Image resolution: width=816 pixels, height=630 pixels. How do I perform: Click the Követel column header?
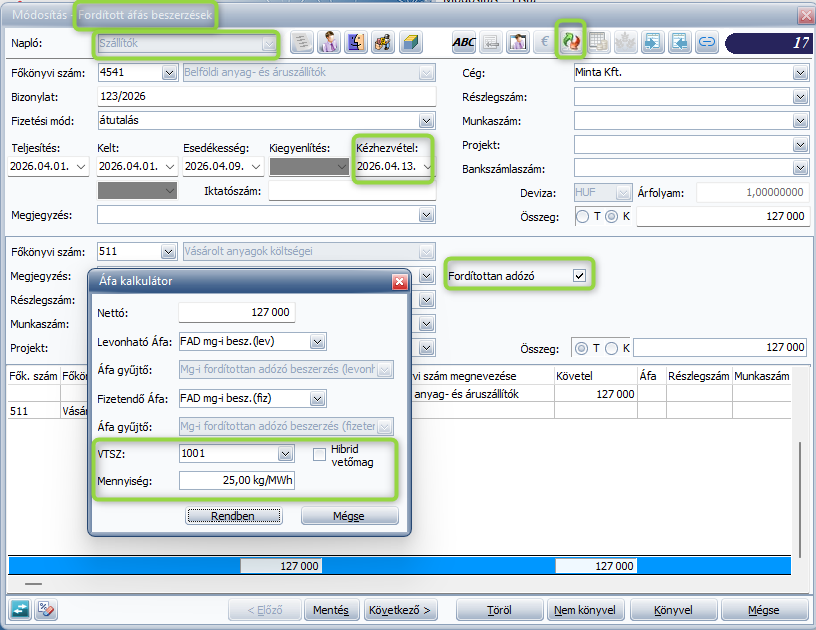click(595, 376)
